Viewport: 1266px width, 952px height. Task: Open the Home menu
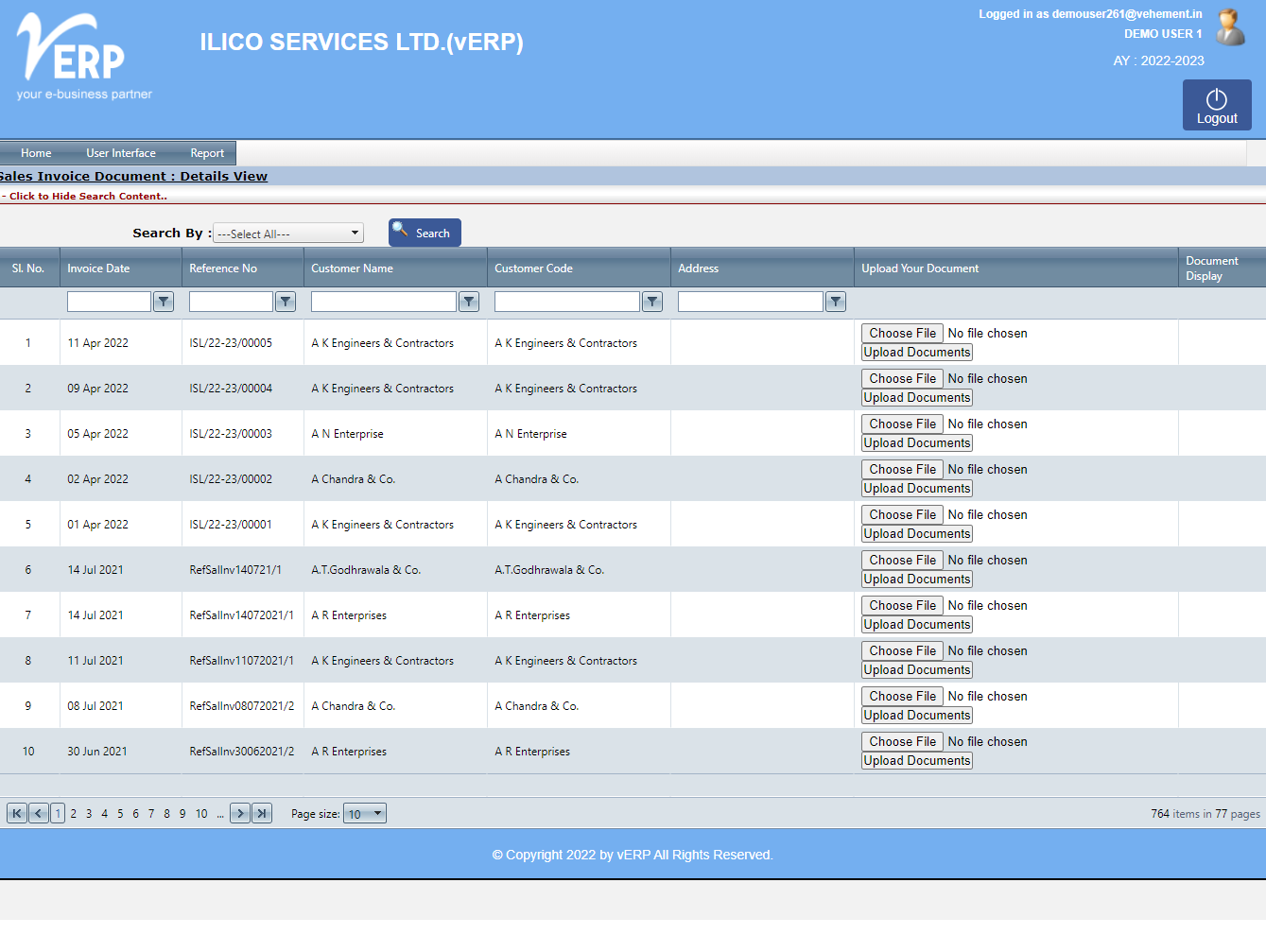36,153
